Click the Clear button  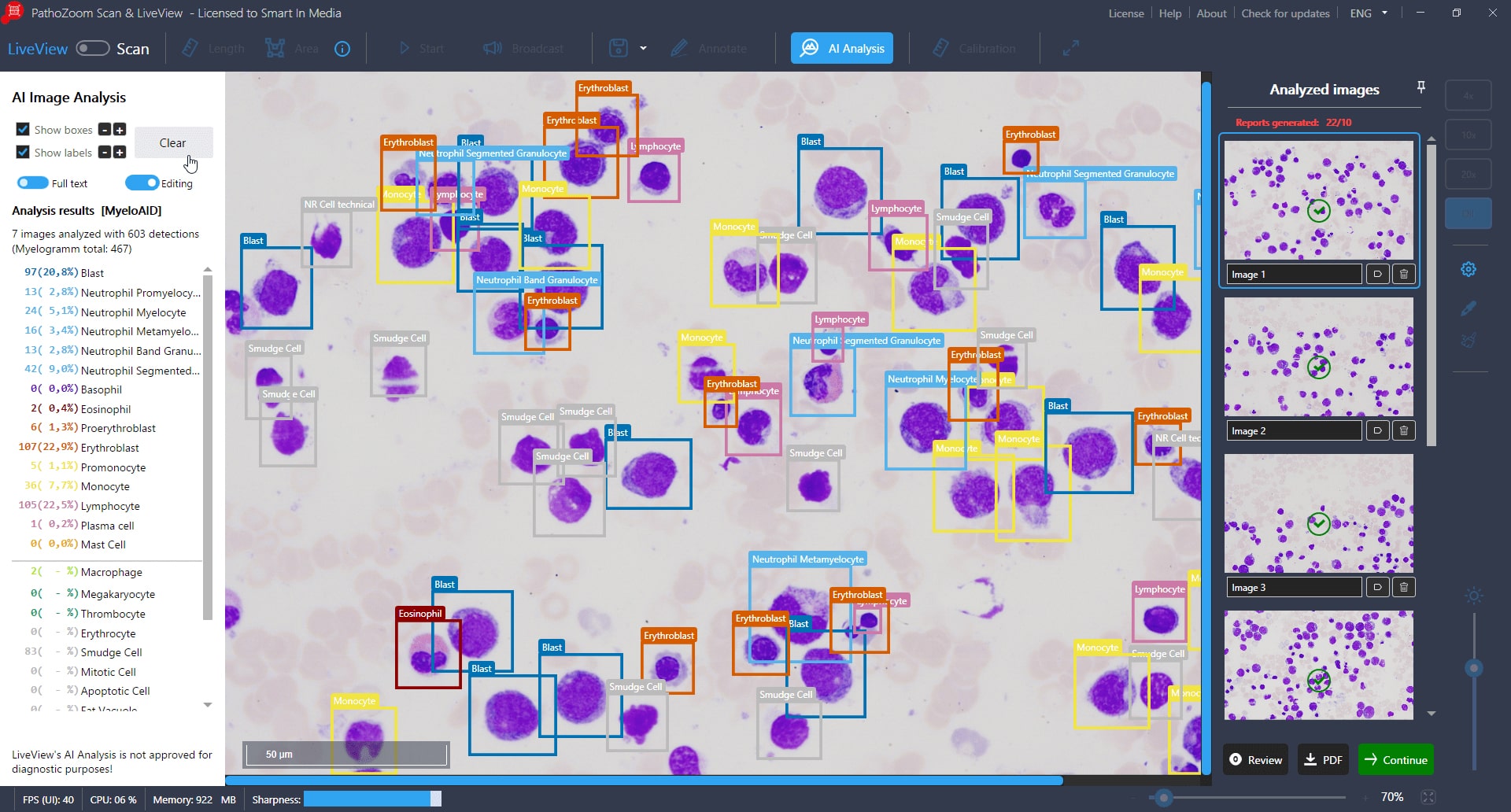[x=173, y=142]
